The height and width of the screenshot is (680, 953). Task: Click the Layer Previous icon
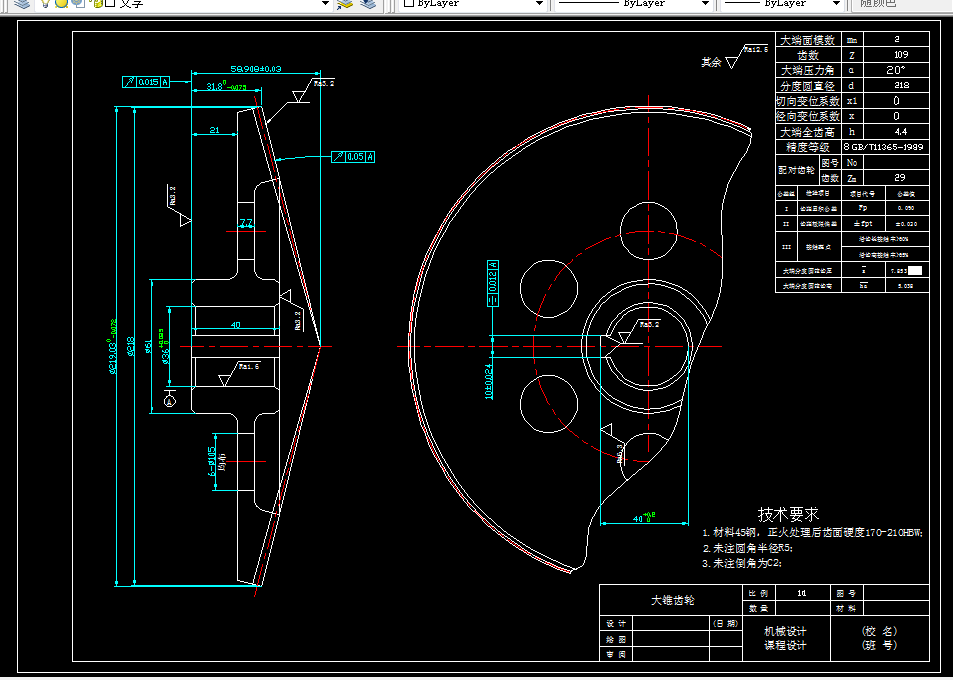368,4
